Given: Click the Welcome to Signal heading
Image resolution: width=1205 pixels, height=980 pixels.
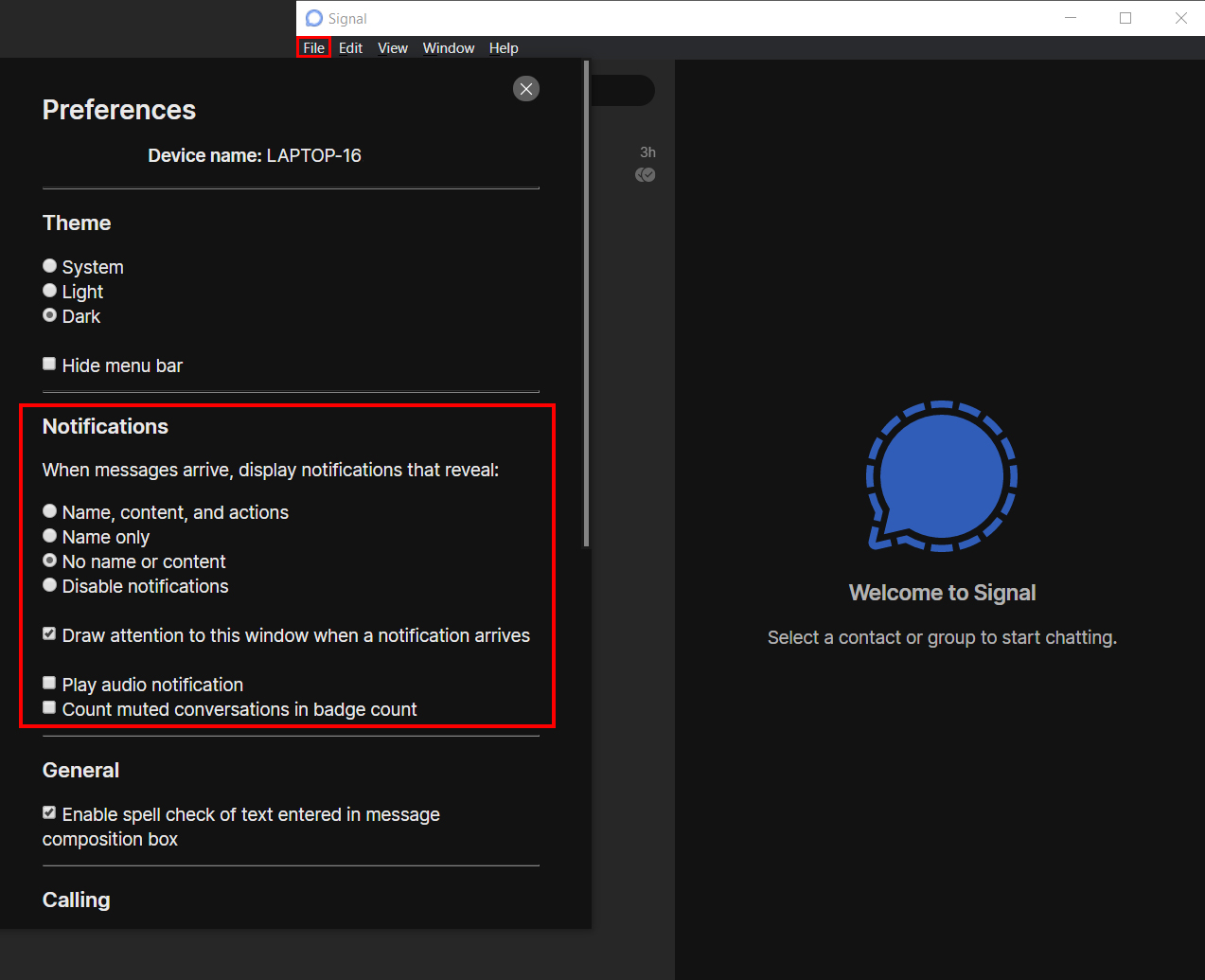Looking at the screenshot, I should pyautogui.click(x=942, y=593).
